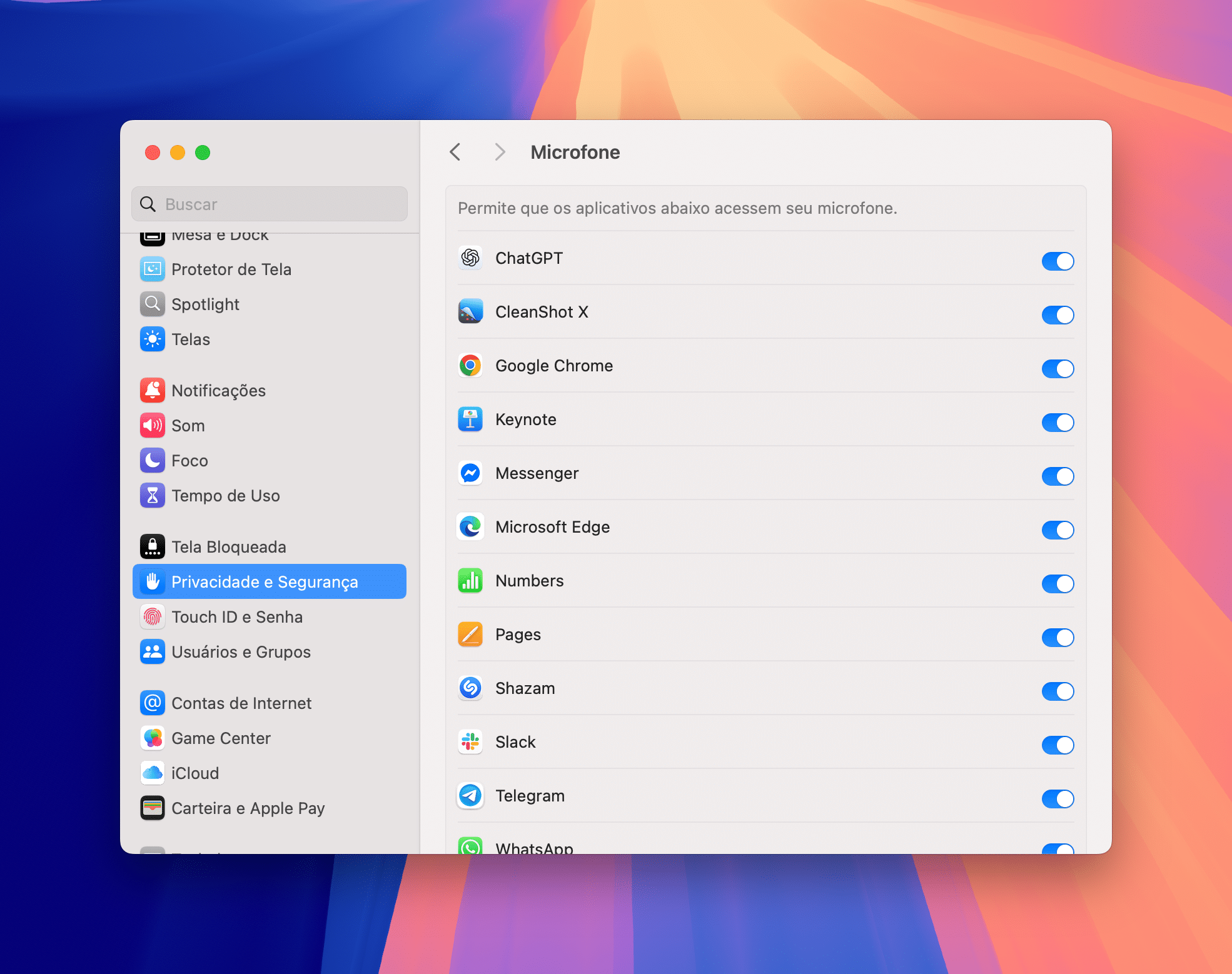1232x974 pixels.
Task: Turn off Pages microphone toggle
Action: click(x=1058, y=637)
